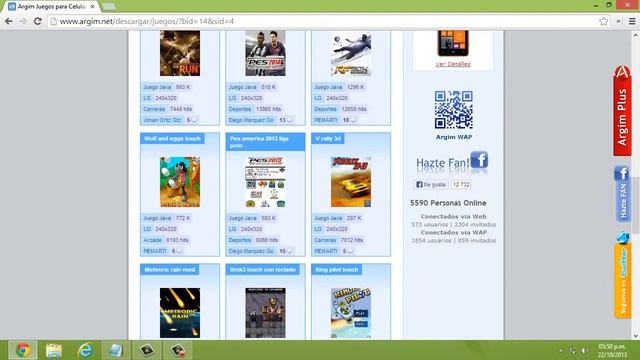Image resolution: width=640 pixels, height=360 pixels.
Task: Click the page scrollbar up arrow
Action: pos(636,36)
